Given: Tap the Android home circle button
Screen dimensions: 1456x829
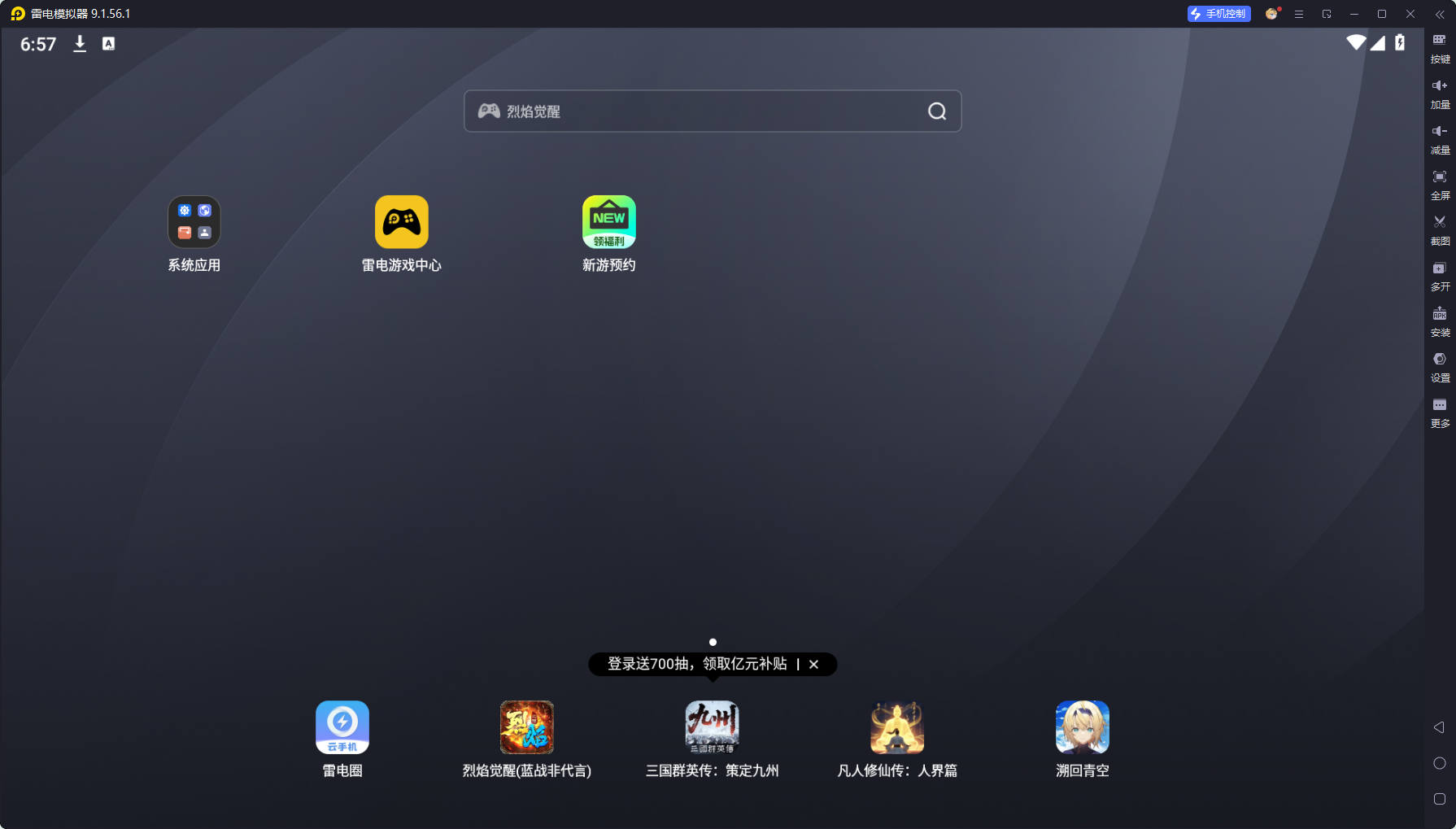Looking at the screenshot, I should (x=1439, y=763).
